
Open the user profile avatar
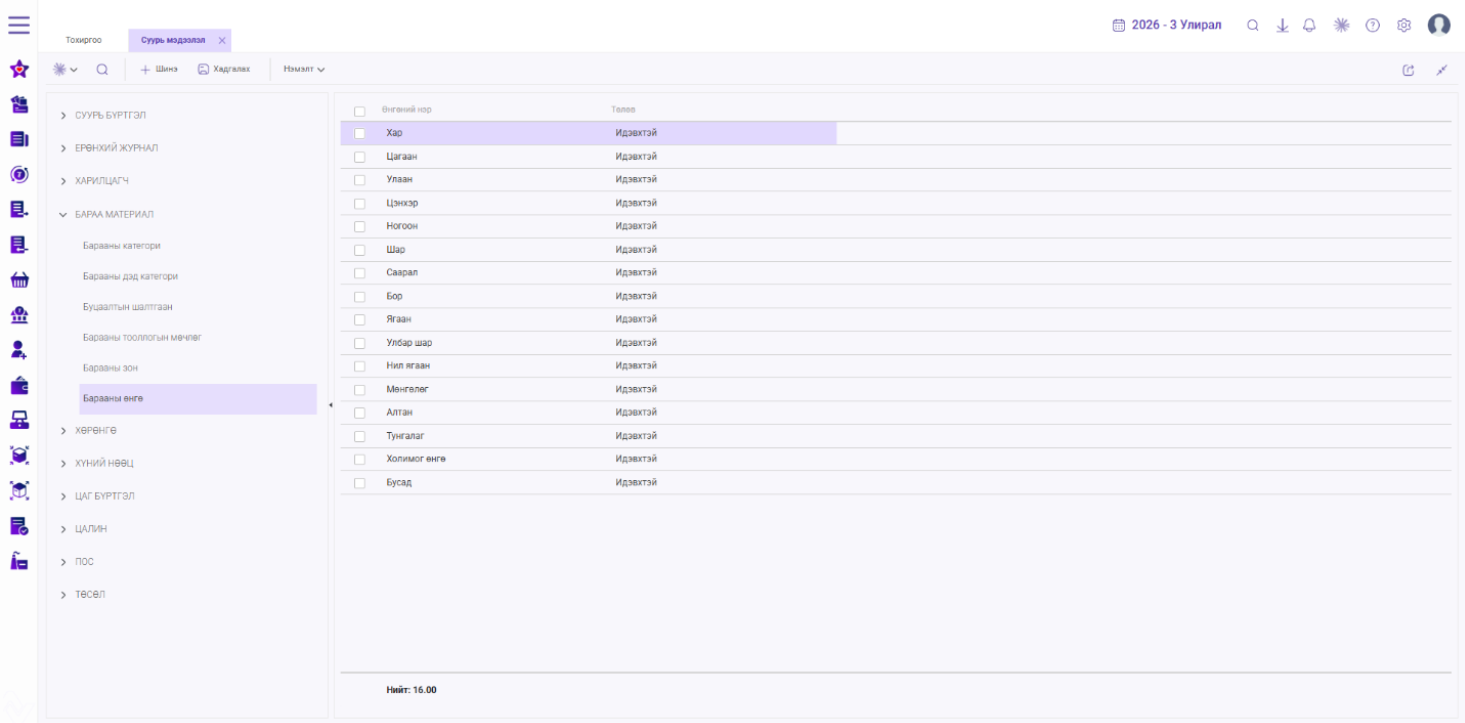(1439, 25)
